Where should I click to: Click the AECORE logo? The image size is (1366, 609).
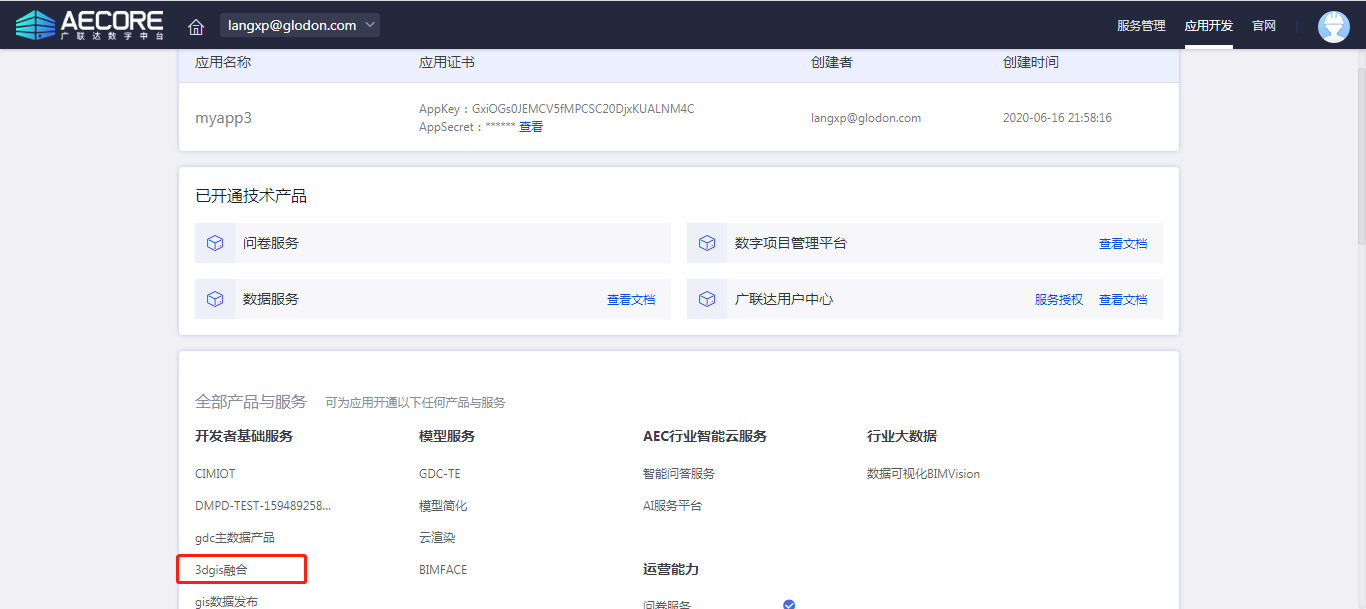pos(90,25)
